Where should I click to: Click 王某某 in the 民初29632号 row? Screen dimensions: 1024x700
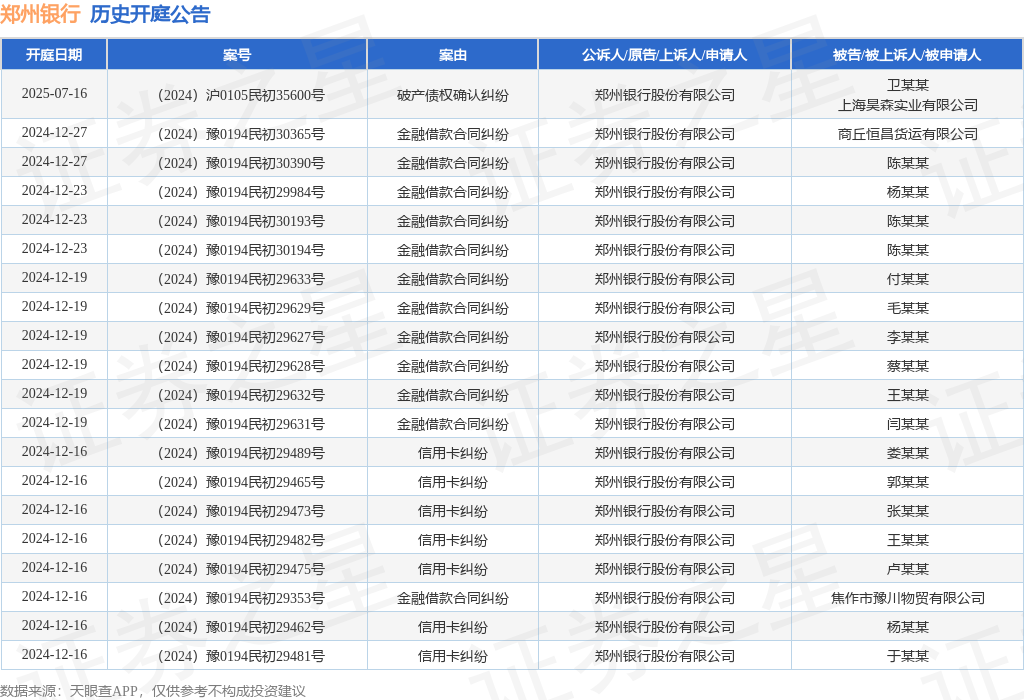tap(908, 395)
